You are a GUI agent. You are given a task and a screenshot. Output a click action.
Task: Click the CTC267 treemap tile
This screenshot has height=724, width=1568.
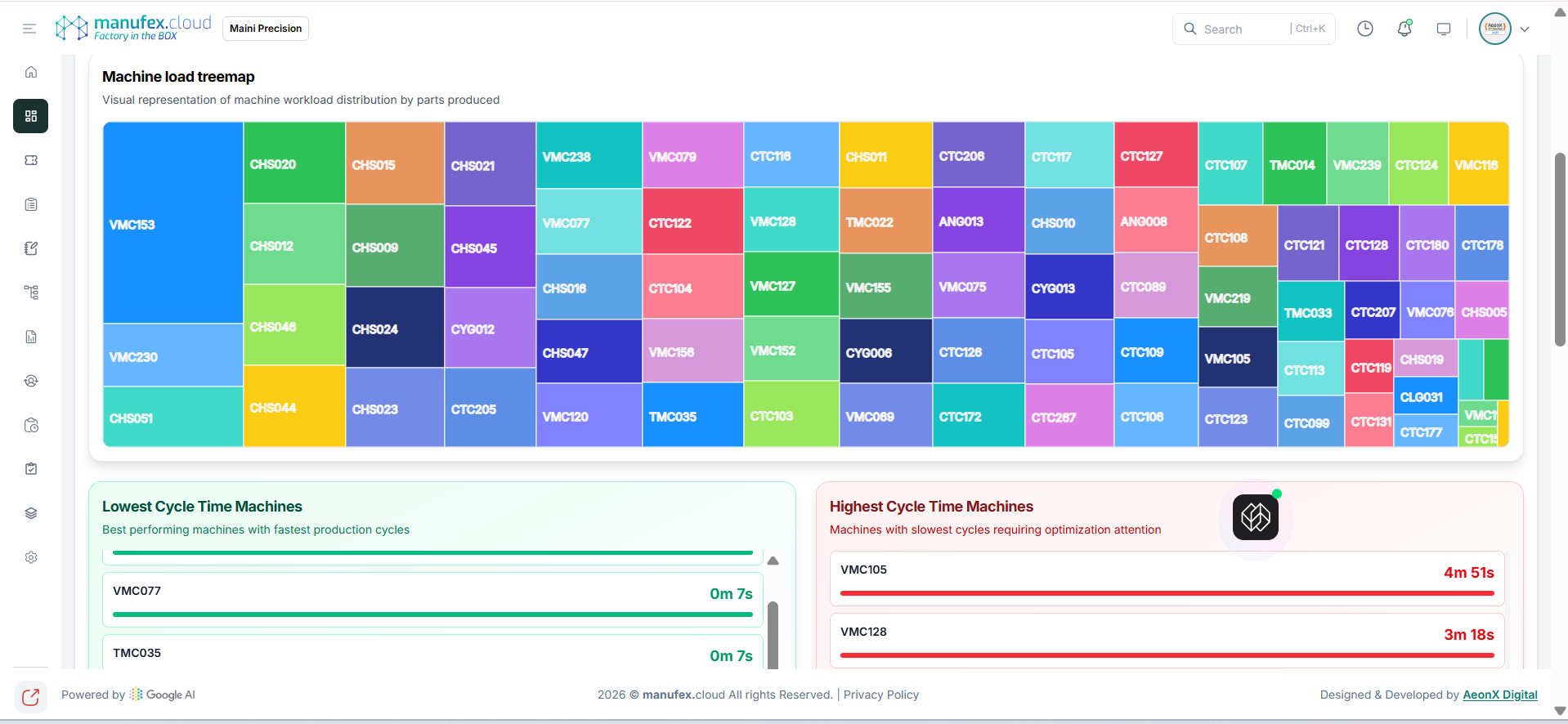coord(1069,416)
